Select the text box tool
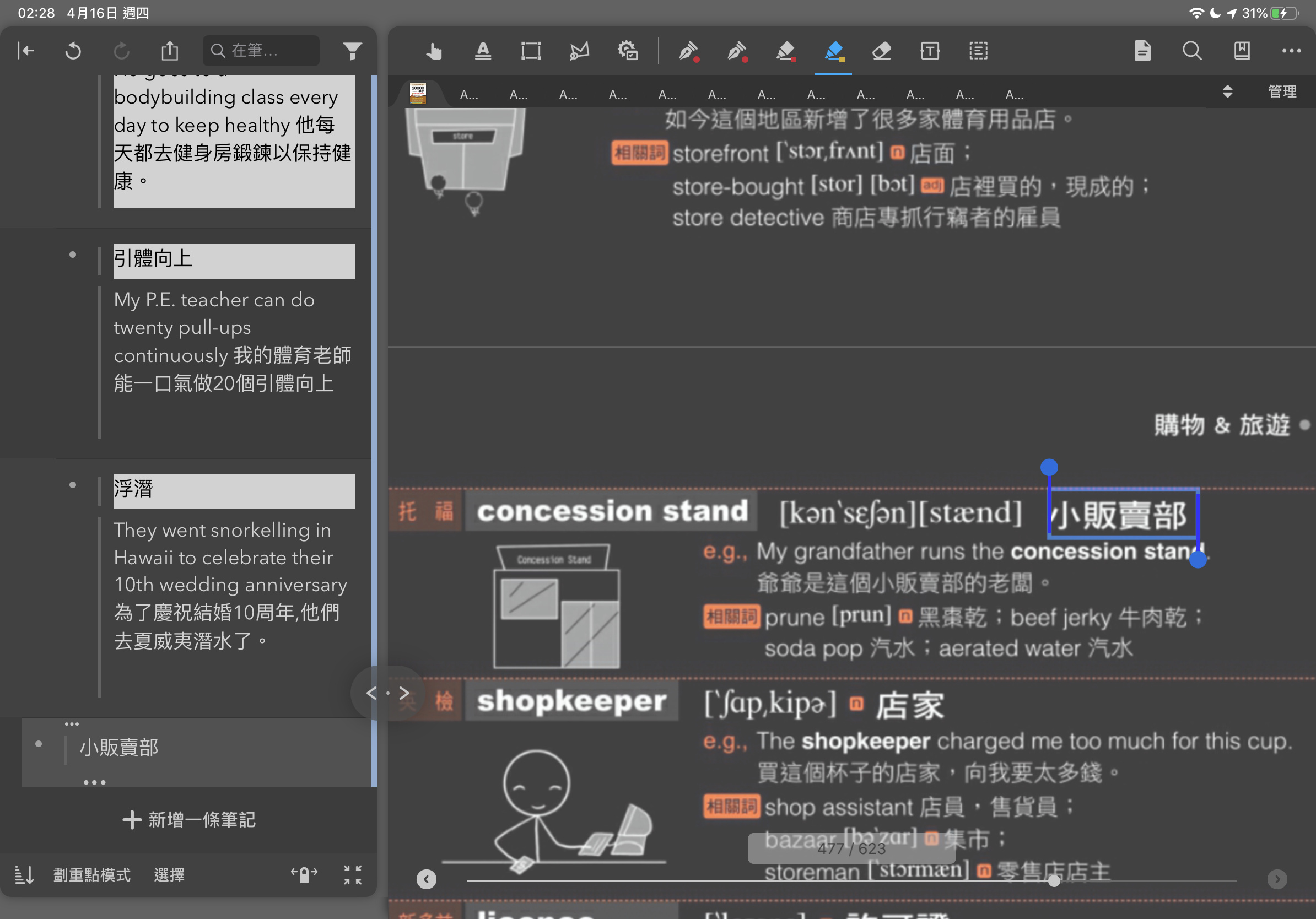Viewport: 1316px width, 919px height. point(930,51)
